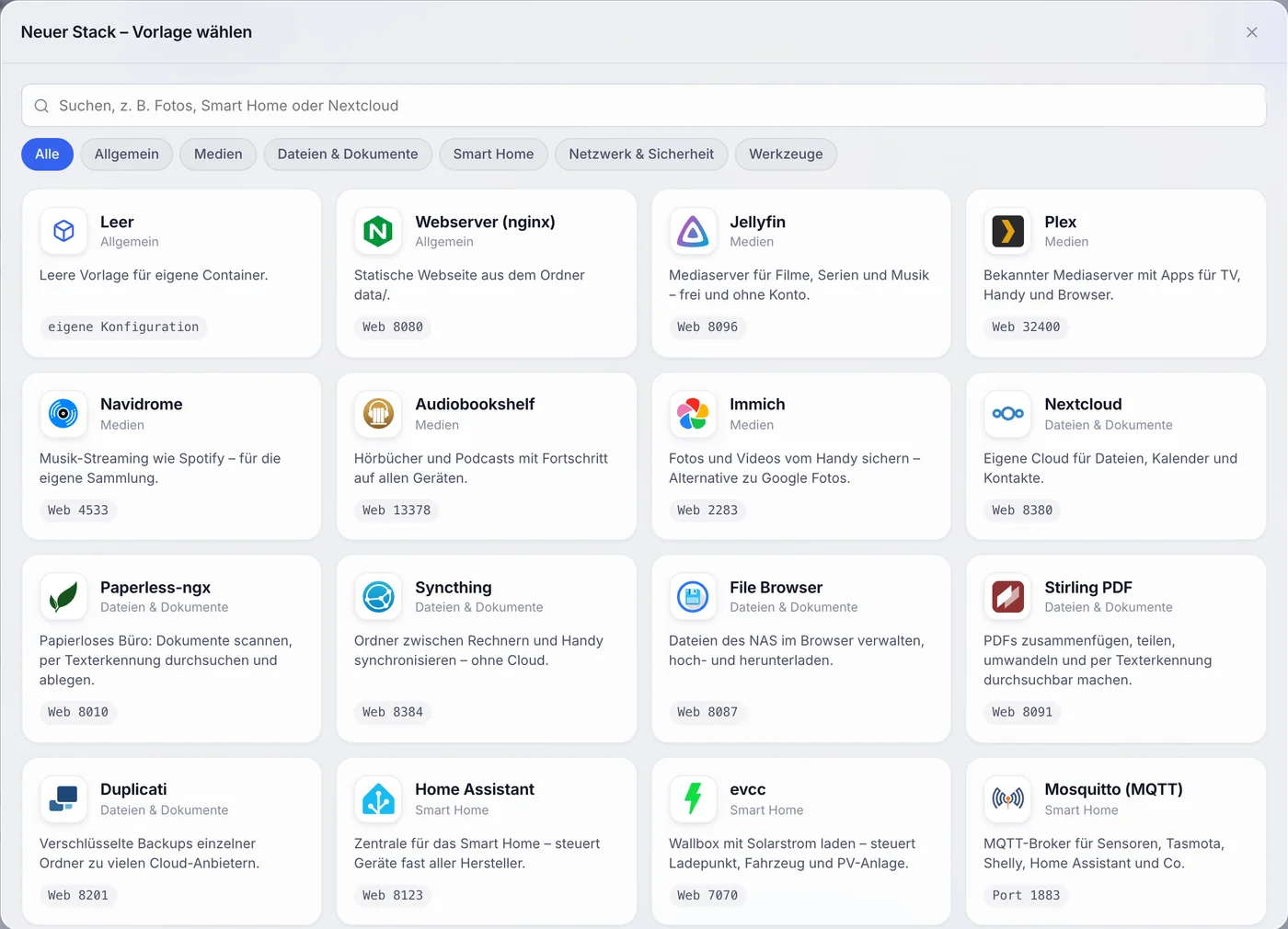Click the Jellyfin logo icon
The image size is (1288, 929).
[x=693, y=231]
